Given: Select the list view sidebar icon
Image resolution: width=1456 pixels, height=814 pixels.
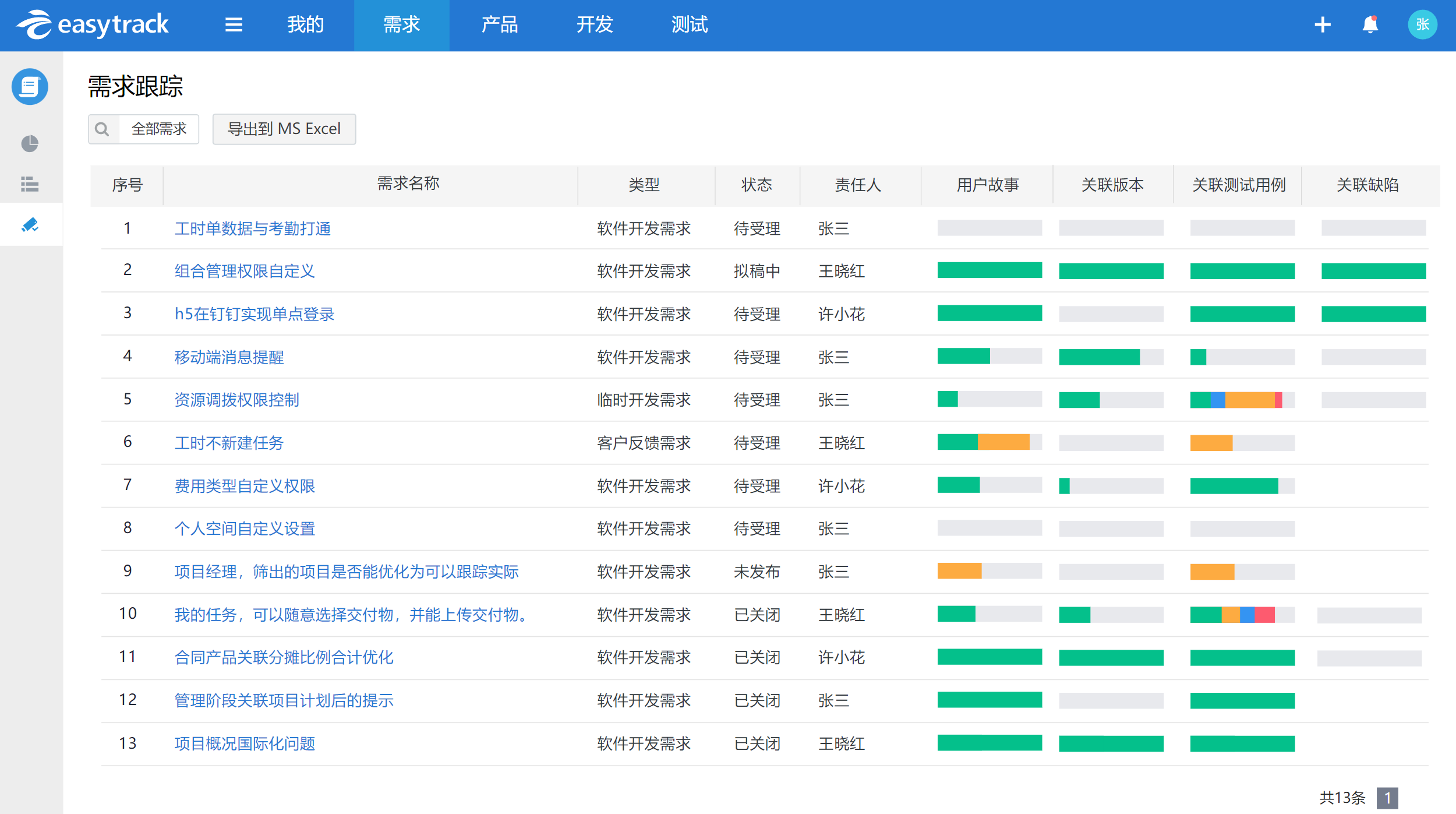Looking at the screenshot, I should pos(30,184).
